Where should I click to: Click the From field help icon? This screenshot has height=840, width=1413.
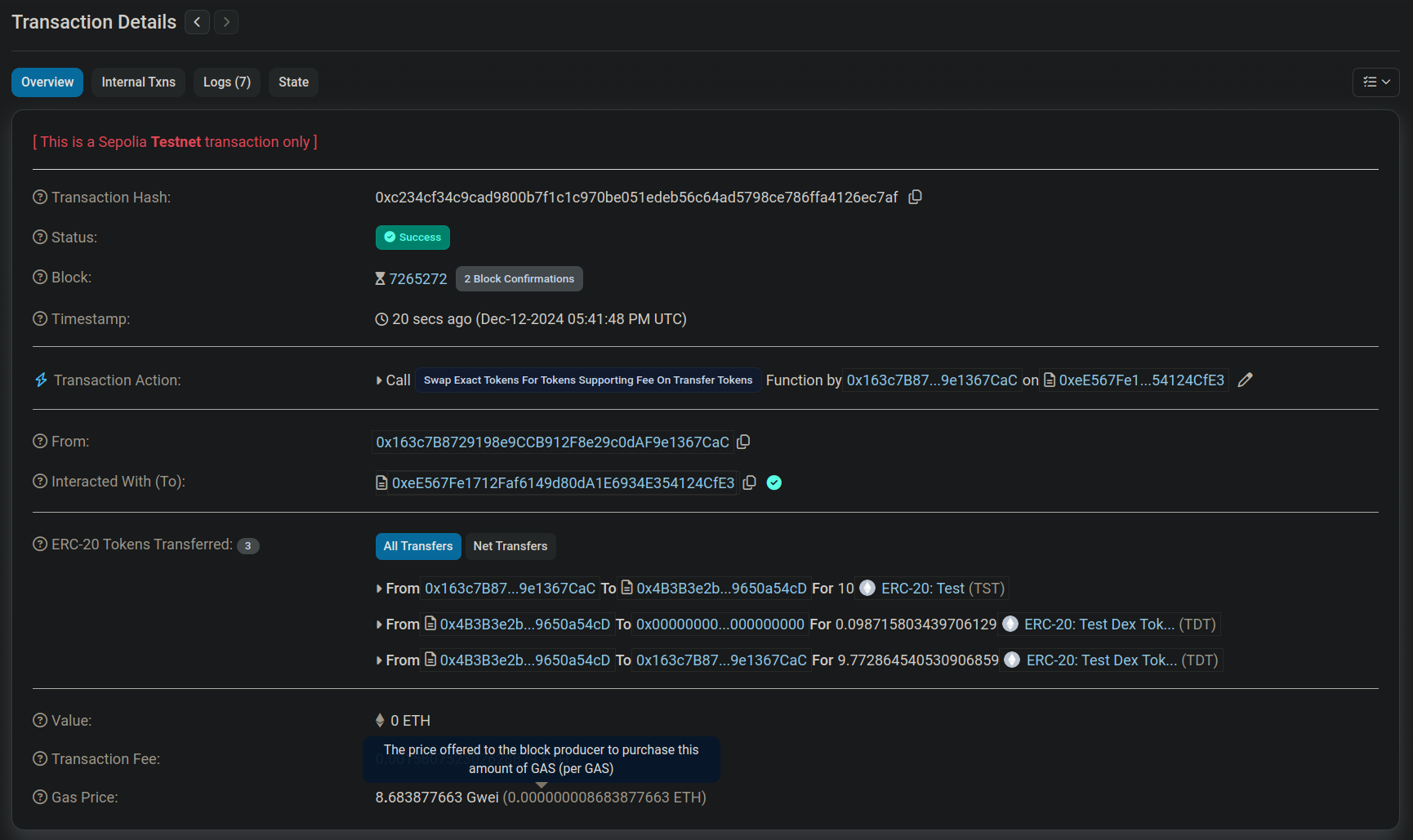(x=40, y=441)
